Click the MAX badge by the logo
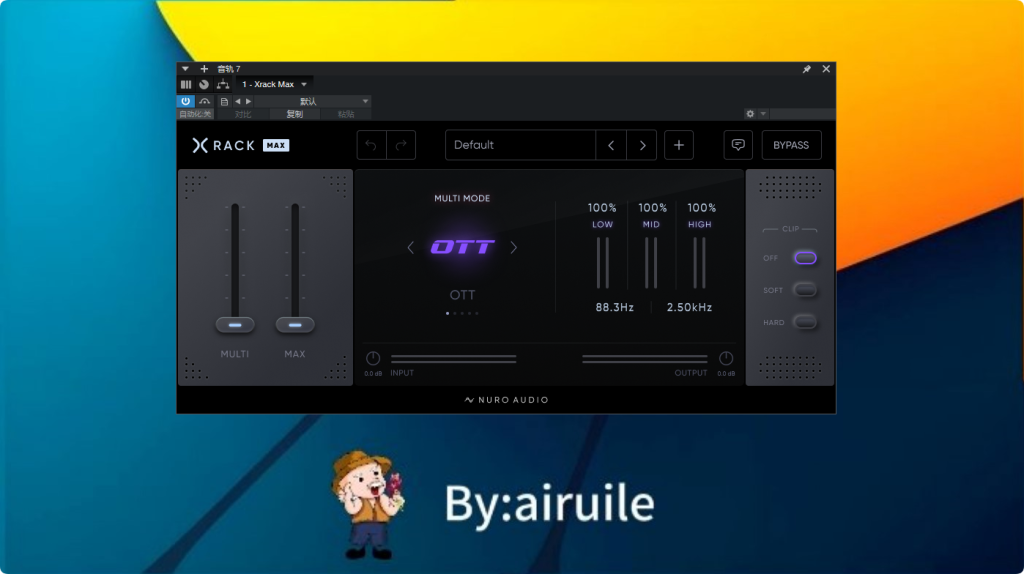1024x574 pixels. pos(276,145)
